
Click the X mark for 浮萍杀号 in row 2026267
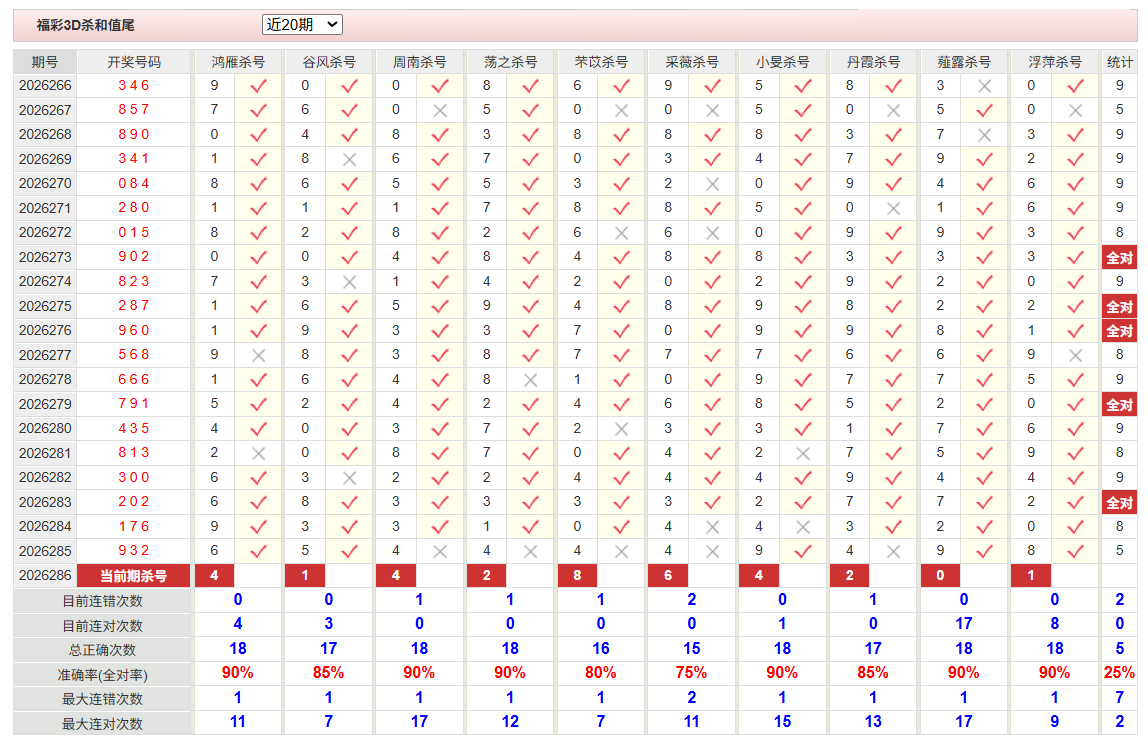[x=1075, y=111]
